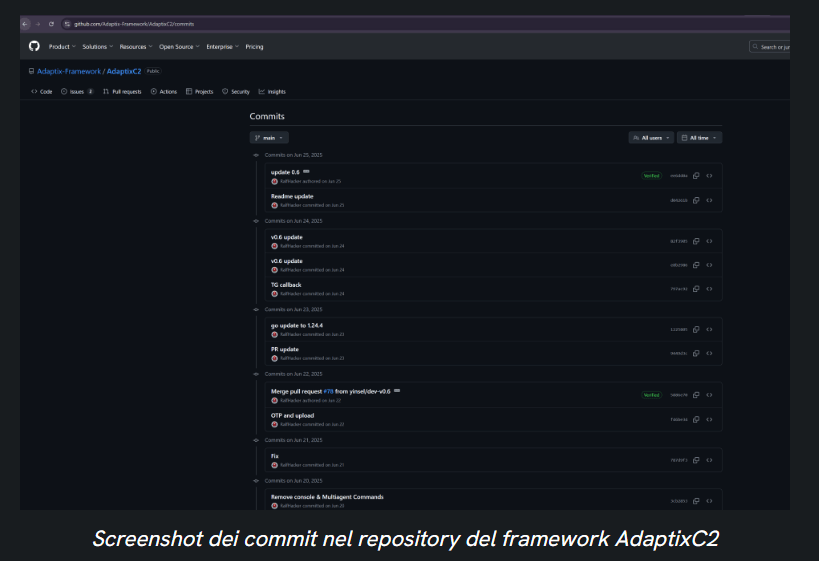
Task: Browse repository at the "Readme update" commit
Action: point(709,201)
